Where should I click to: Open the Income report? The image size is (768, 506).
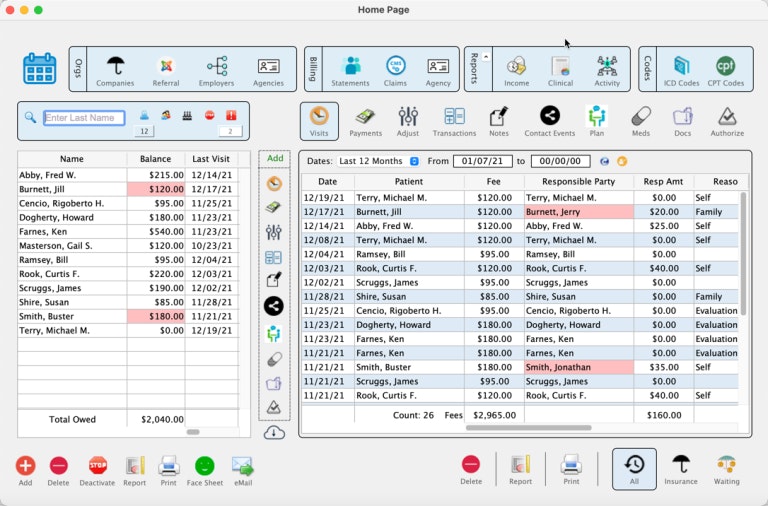click(x=517, y=71)
